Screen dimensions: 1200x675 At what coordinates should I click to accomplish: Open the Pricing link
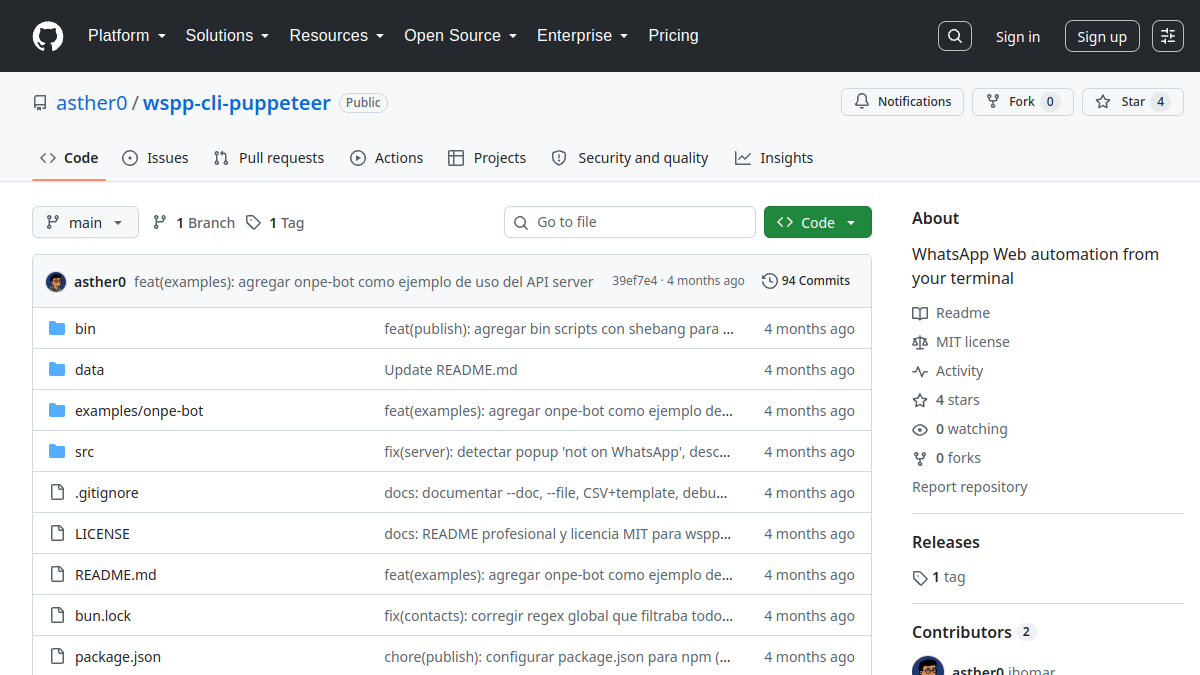tap(673, 35)
